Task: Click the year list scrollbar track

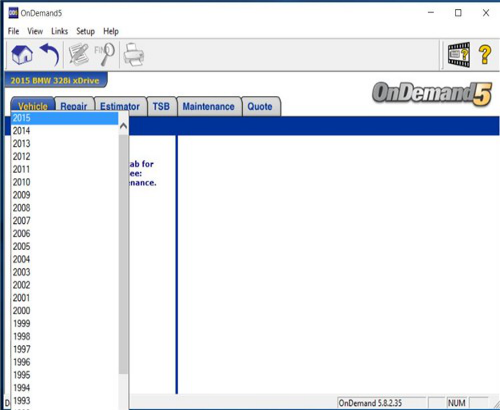Action: [x=123, y=253]
